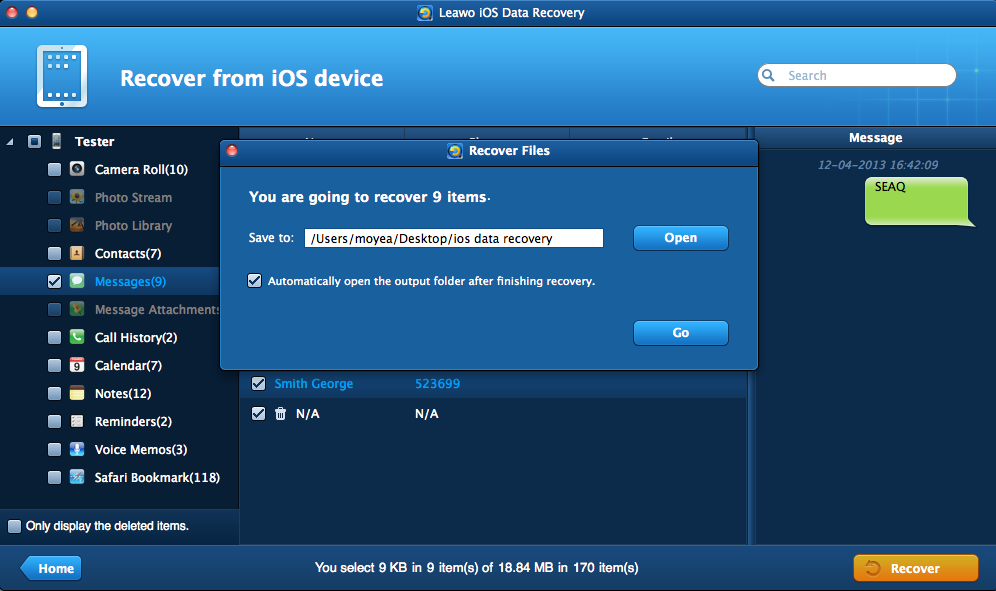Click the Search field
This screenshot has width=996, height=591.
click(x=857, y=75)
